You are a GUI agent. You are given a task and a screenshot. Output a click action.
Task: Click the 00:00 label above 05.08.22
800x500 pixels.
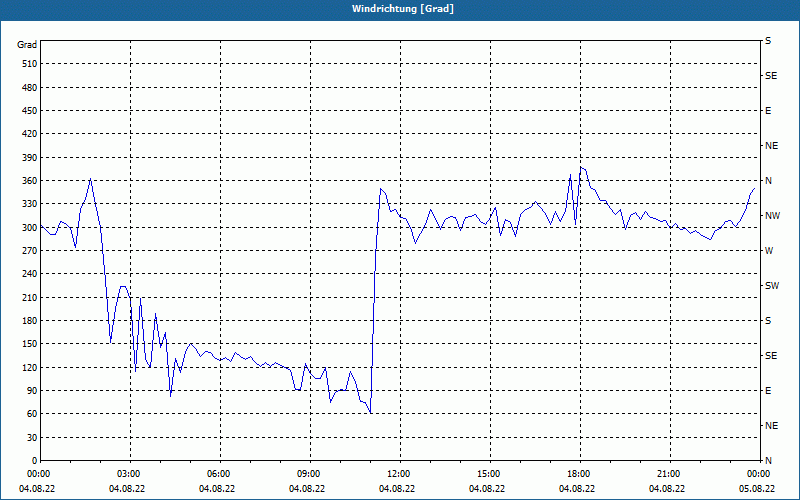757,474
